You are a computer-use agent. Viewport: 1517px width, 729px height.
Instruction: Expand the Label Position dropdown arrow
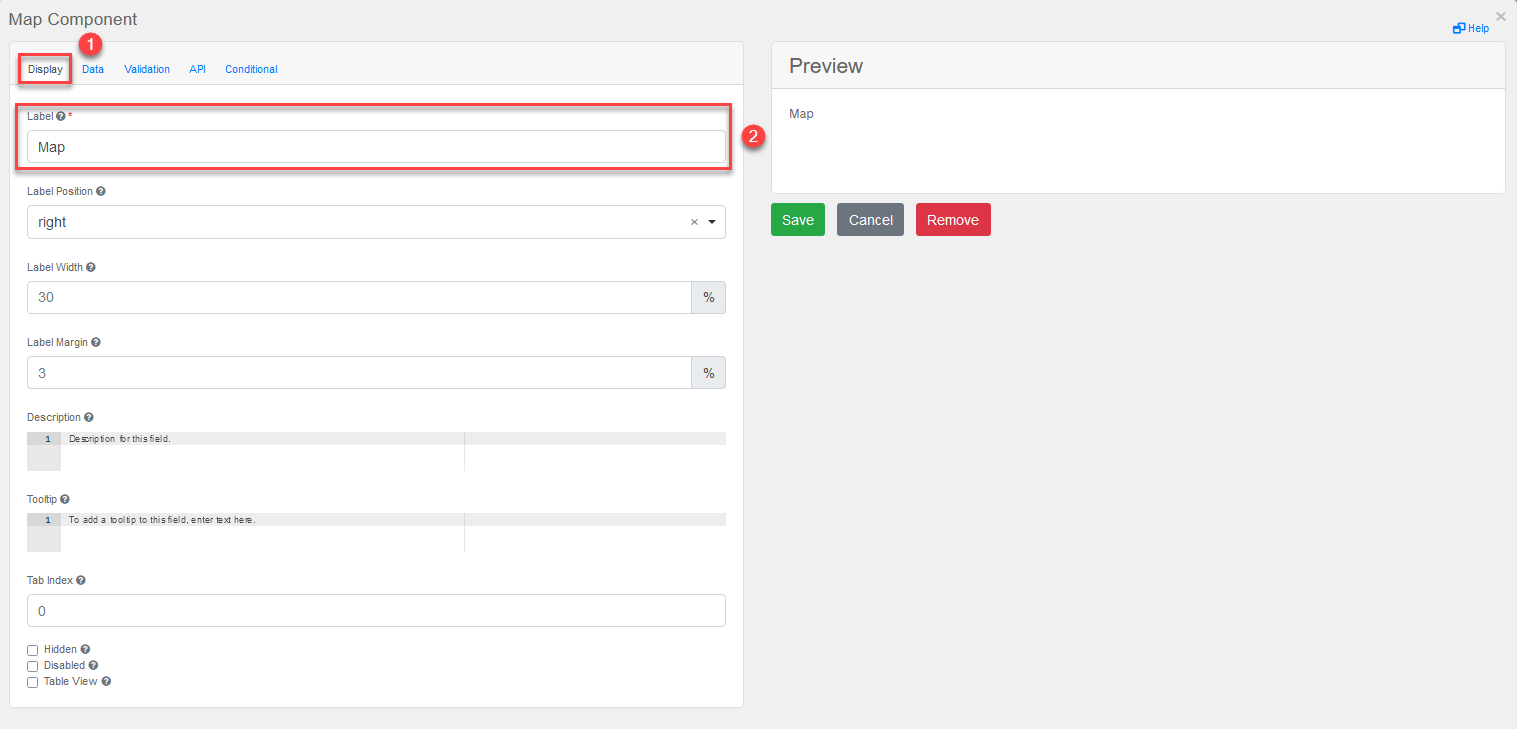click(x=712, y=222)
